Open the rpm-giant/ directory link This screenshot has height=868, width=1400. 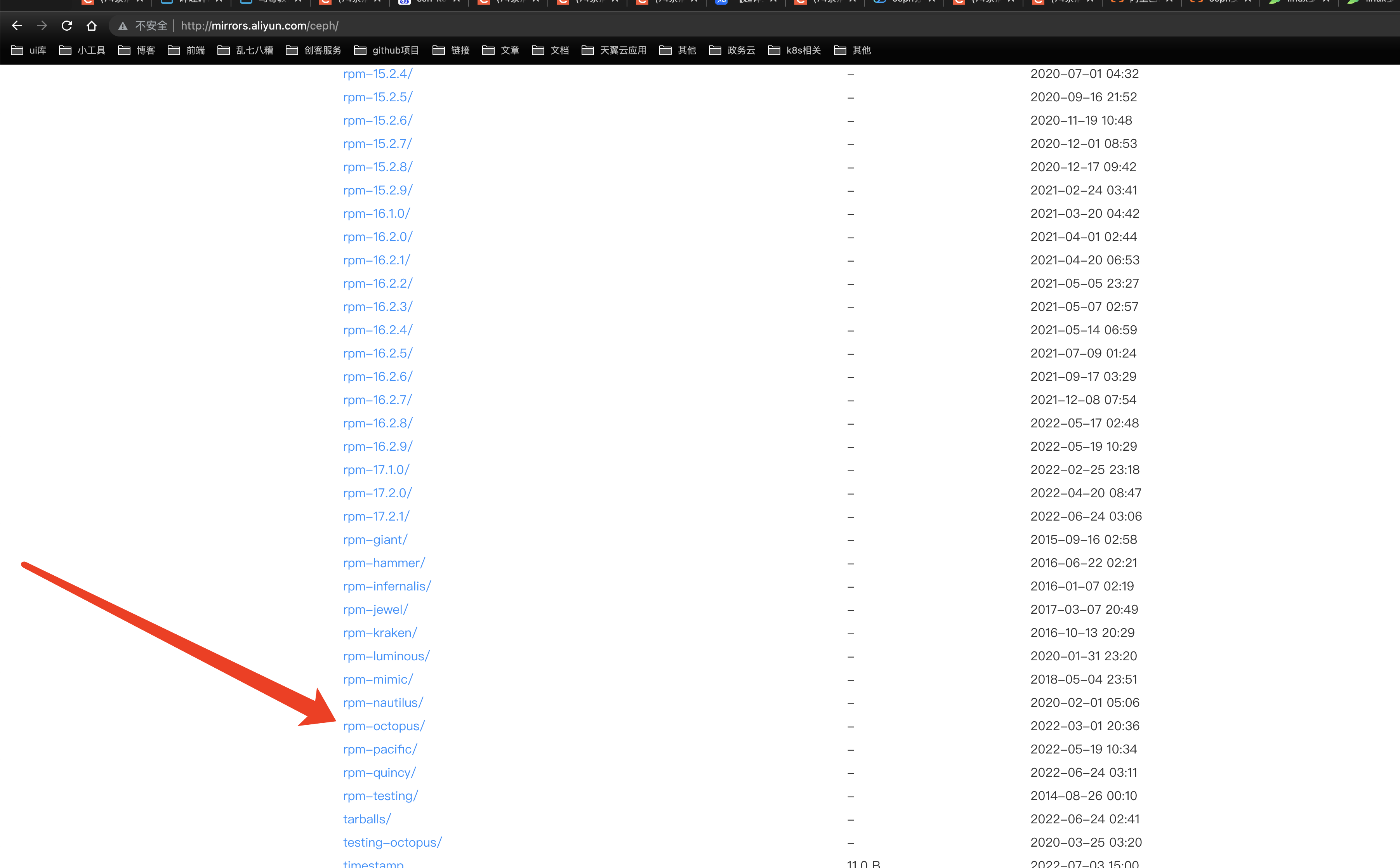(x=375, y=540)
